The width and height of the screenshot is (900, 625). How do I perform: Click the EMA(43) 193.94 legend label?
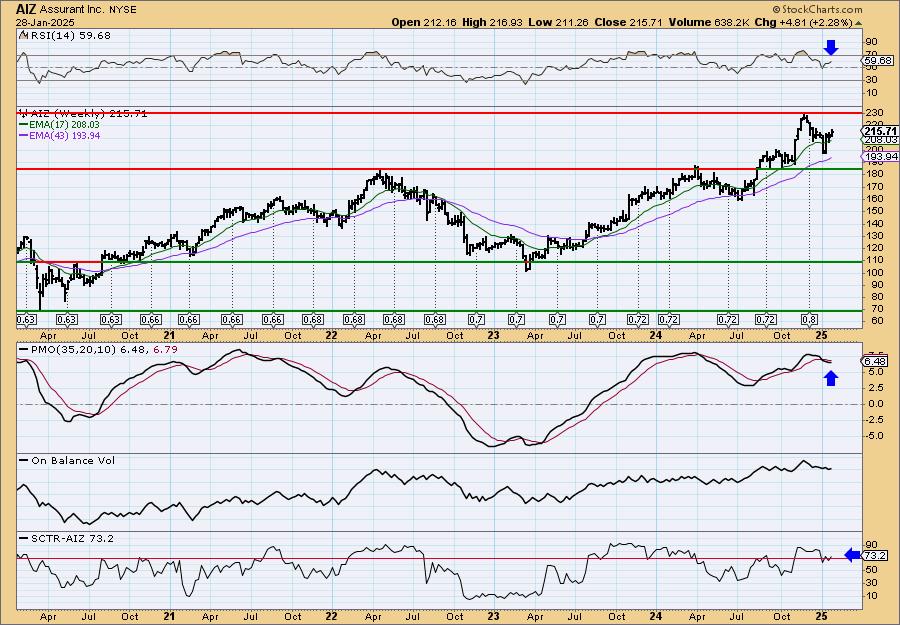[x=63, y=135]
